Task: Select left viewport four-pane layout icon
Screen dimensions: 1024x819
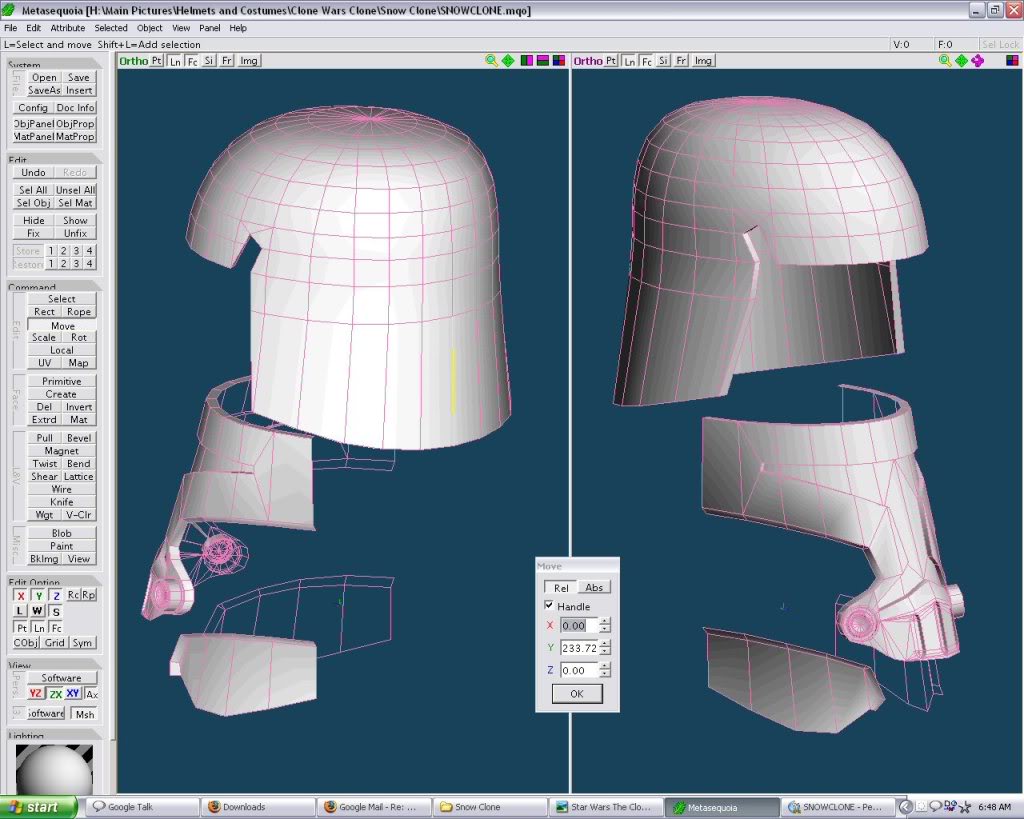Action: click(559, 61)
